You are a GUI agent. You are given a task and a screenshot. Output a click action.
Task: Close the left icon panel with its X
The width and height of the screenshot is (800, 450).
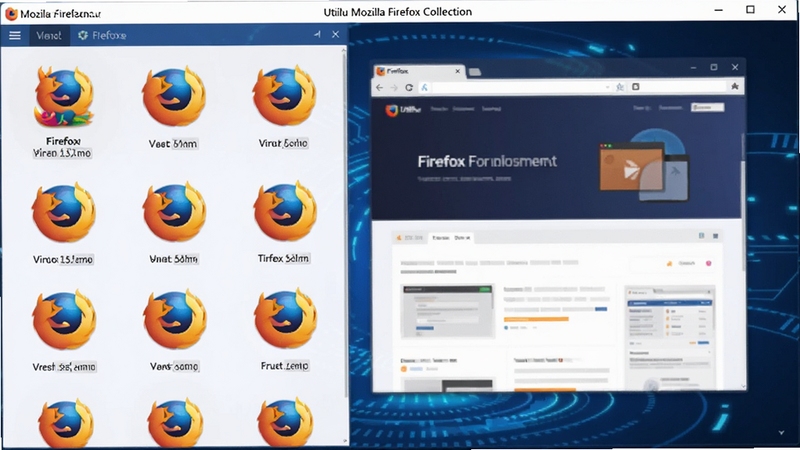[x=335, y=34]
